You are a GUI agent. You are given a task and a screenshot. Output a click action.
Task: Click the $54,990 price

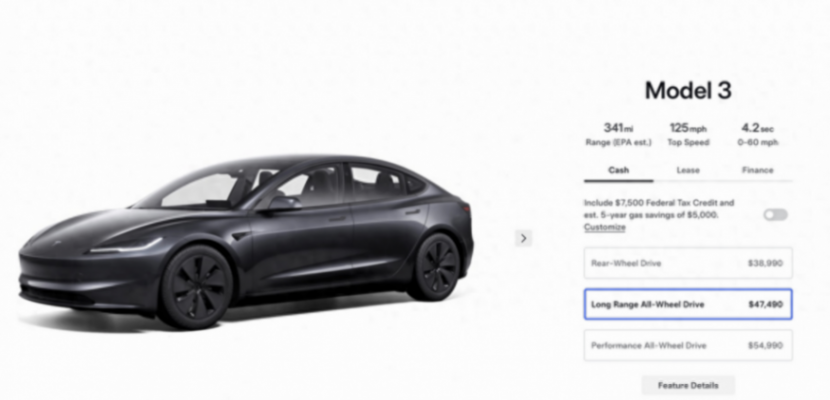click(x=765, y=346)
